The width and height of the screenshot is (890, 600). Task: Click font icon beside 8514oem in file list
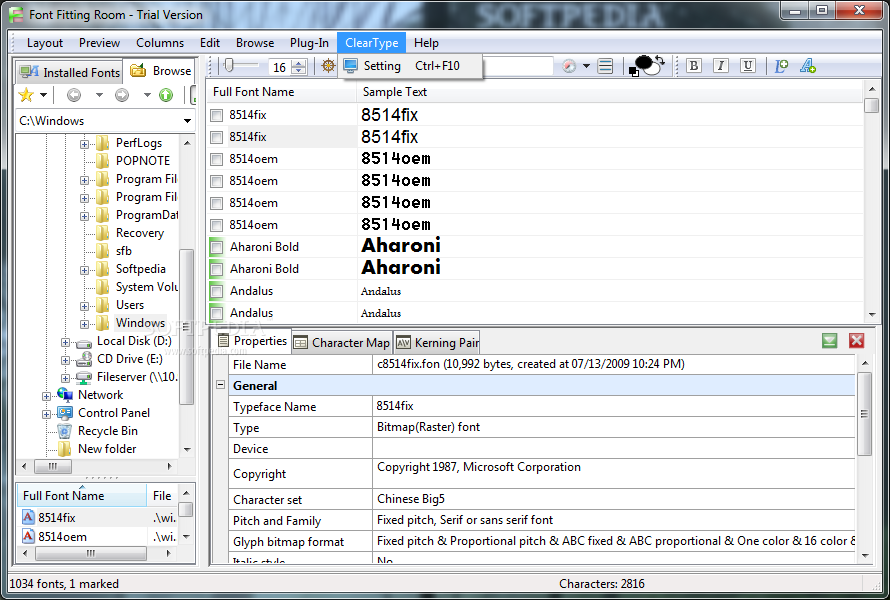(x=28, y=536)
